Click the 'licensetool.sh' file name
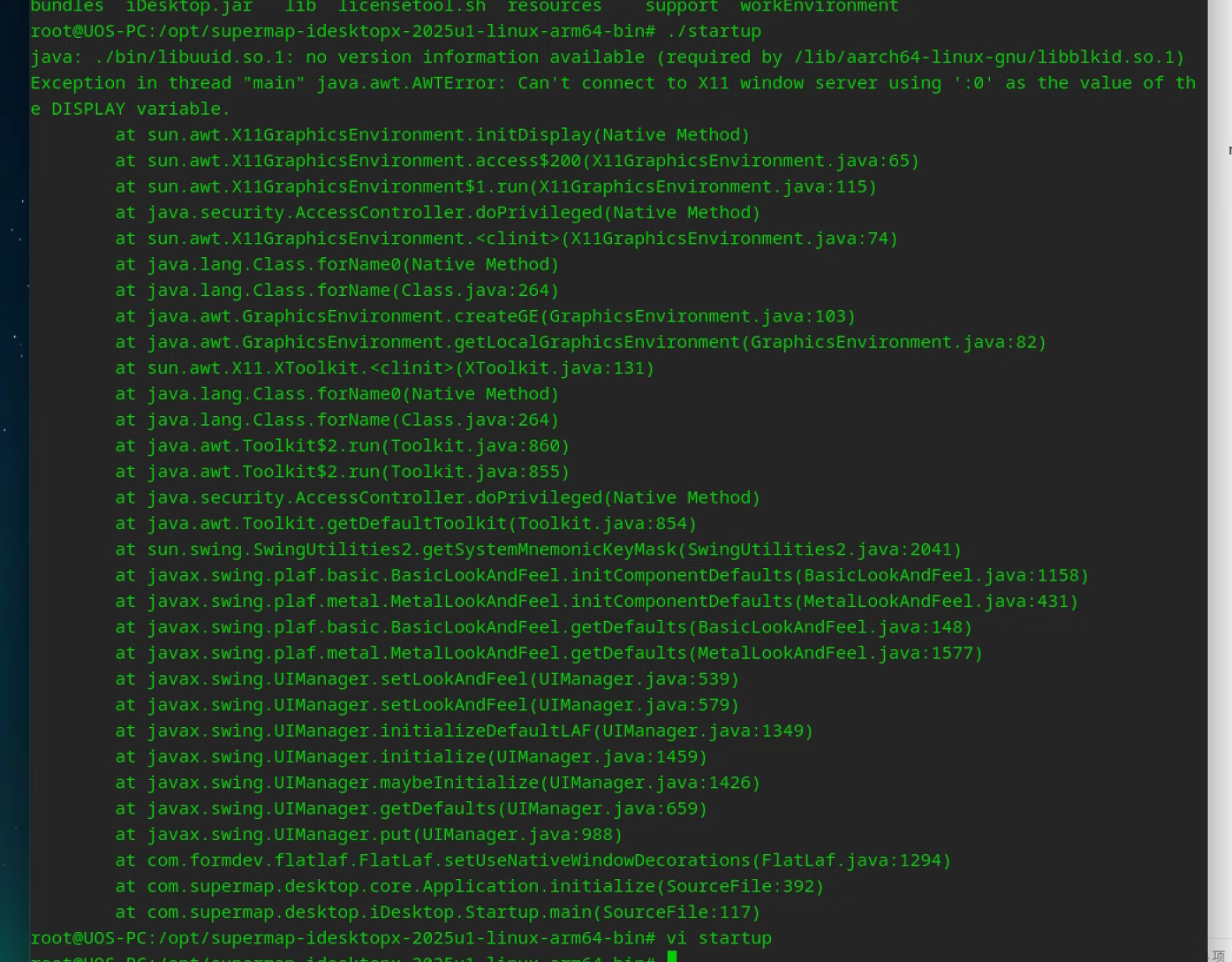1232x962 pixels. pyautogui.click(x=412, y=6)
